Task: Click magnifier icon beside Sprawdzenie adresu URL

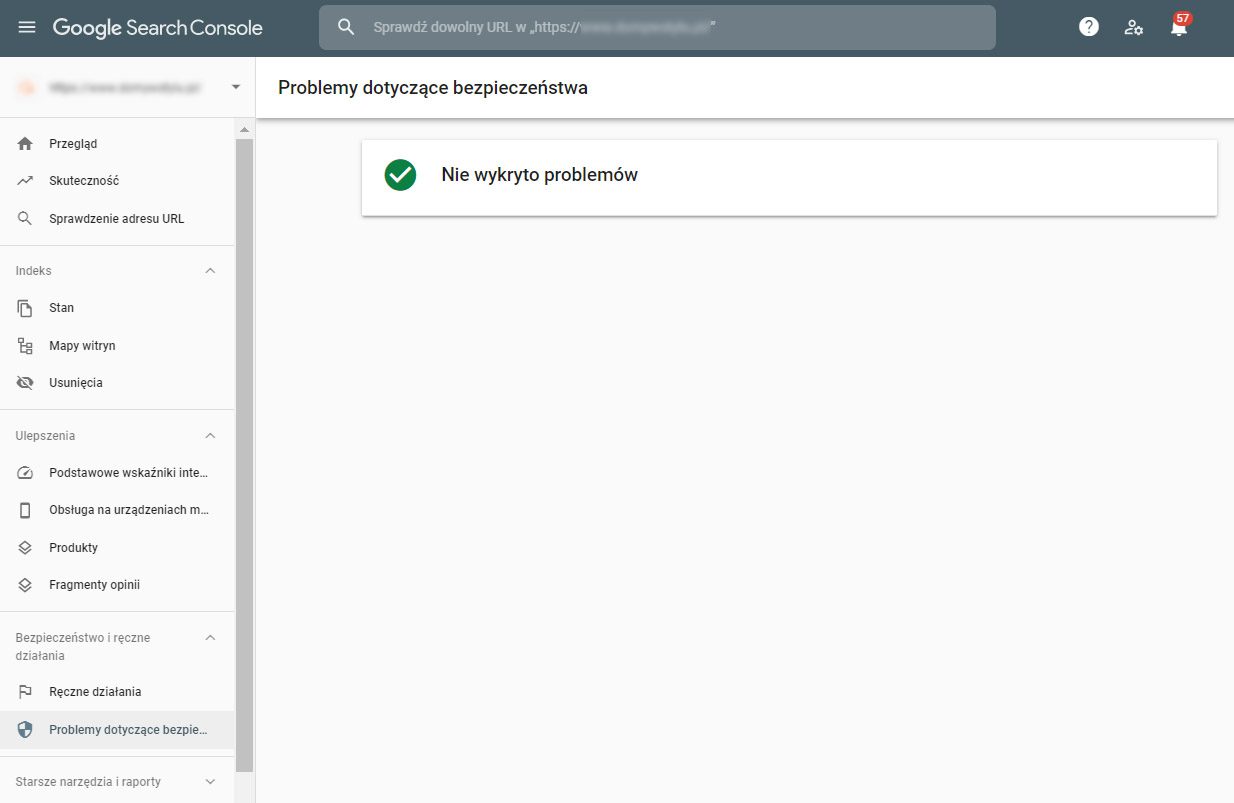Action: point(26,218)
